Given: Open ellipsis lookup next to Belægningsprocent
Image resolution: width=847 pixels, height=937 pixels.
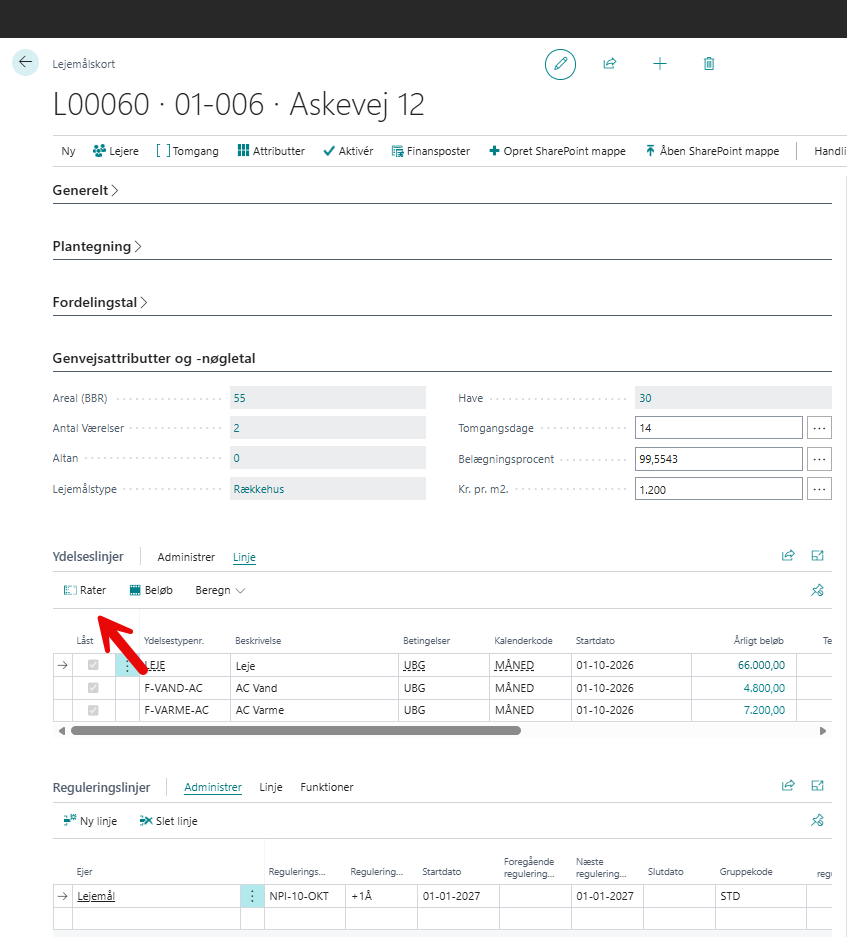Looking at the screenshot, I should click(819, 459).
